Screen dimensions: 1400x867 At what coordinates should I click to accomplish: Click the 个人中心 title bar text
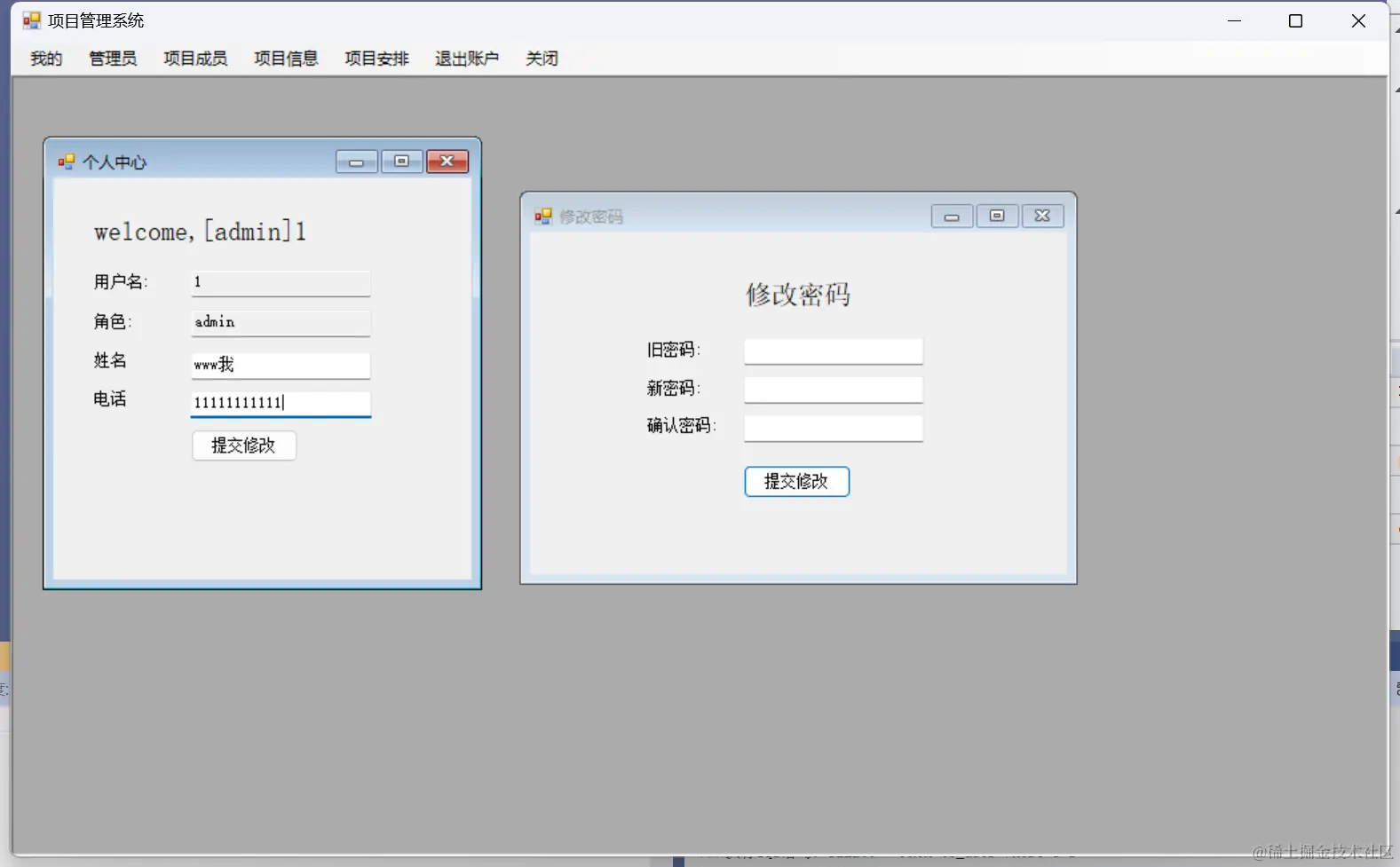115,162
